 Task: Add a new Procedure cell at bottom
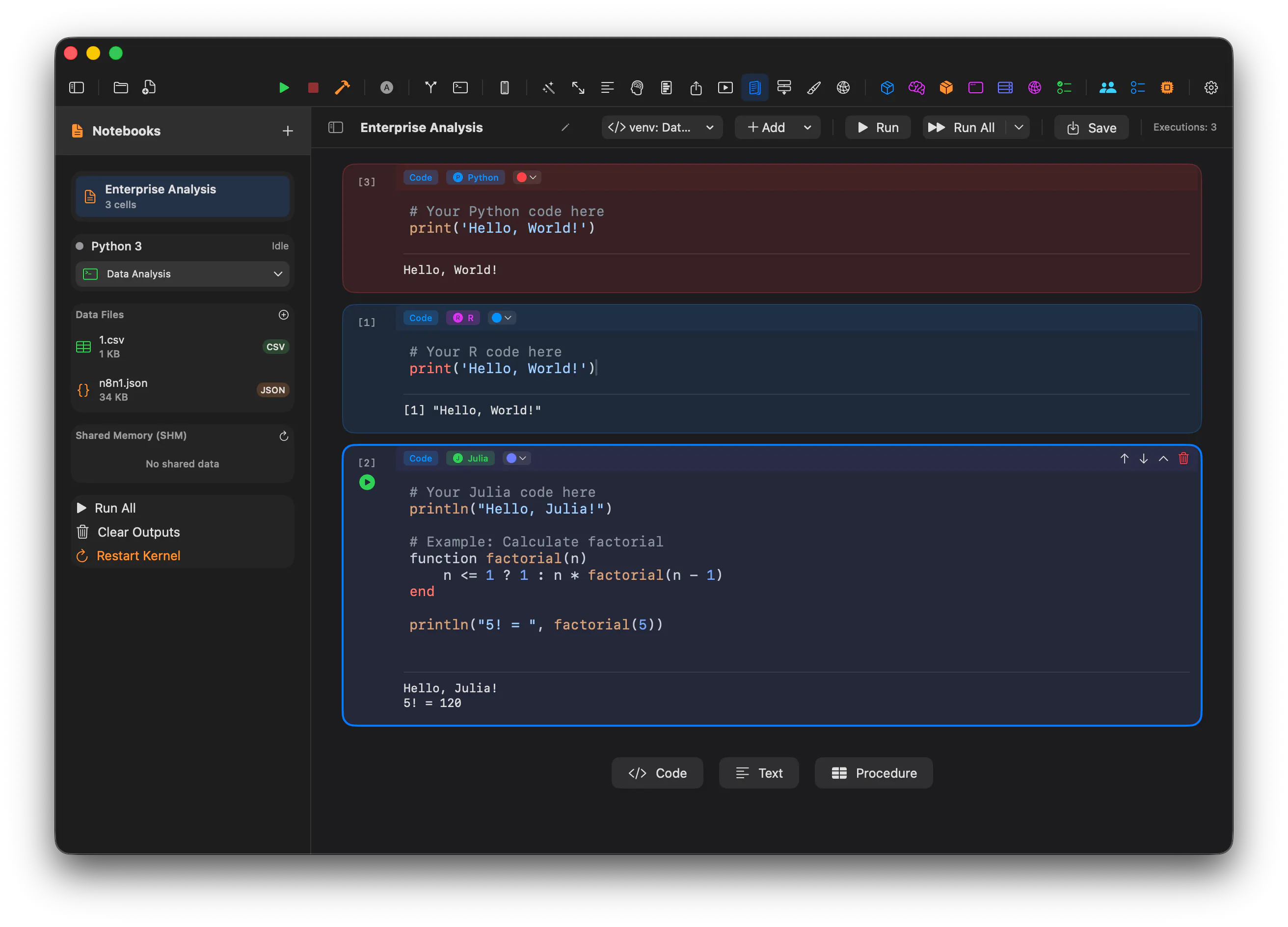[874, 774]
